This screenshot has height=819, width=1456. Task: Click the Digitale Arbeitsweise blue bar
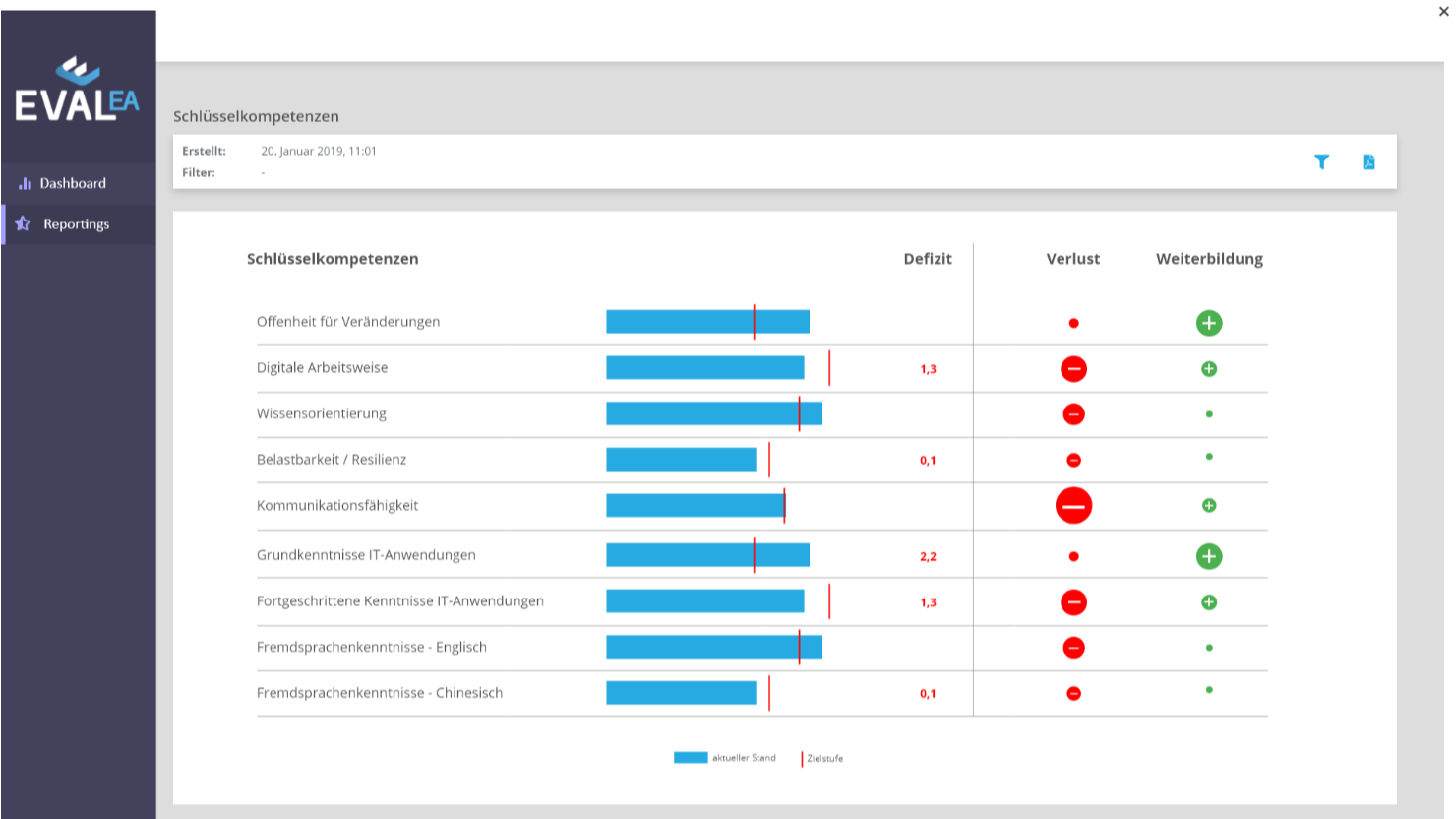click(704, 368)
